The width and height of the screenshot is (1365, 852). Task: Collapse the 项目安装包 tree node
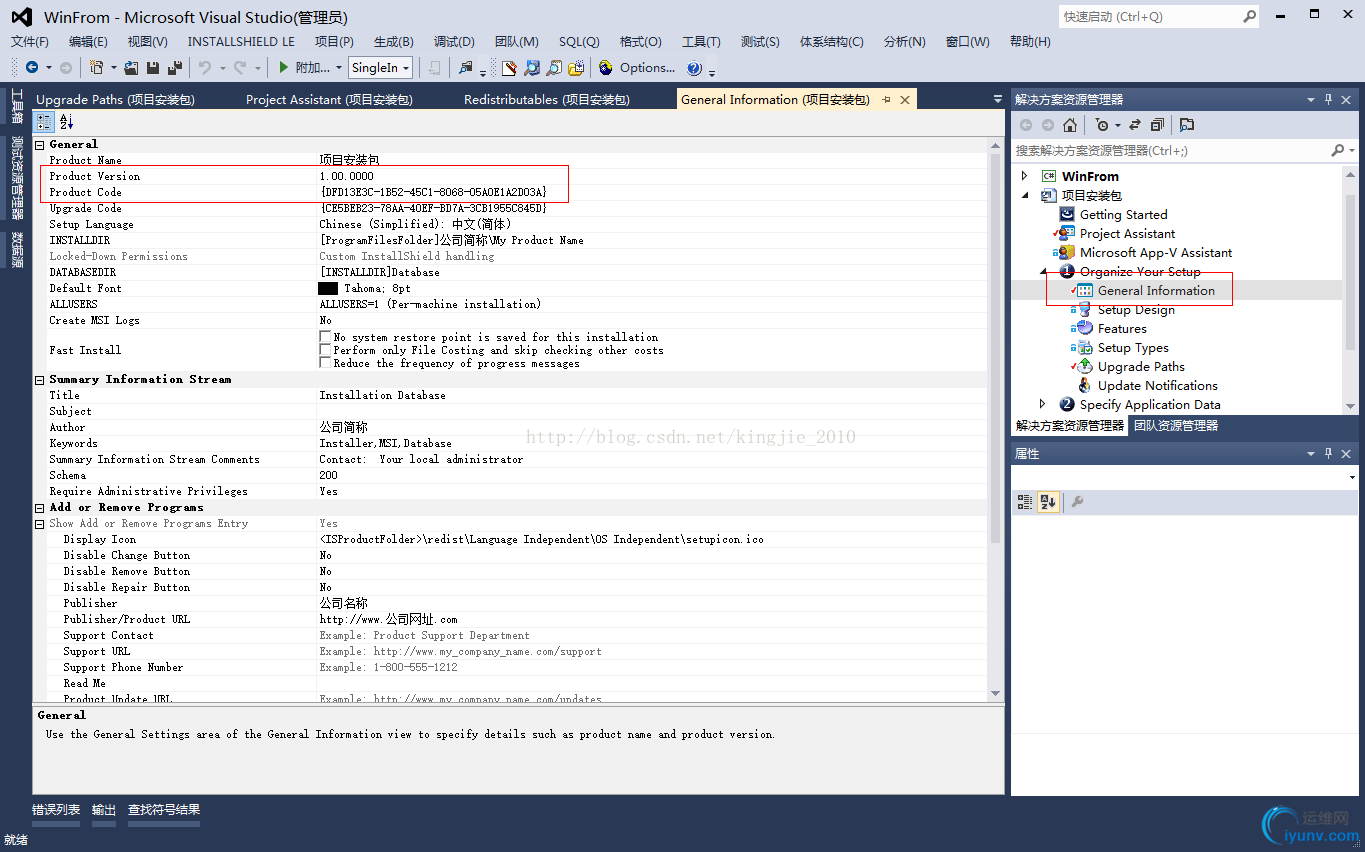[1024, 195]
